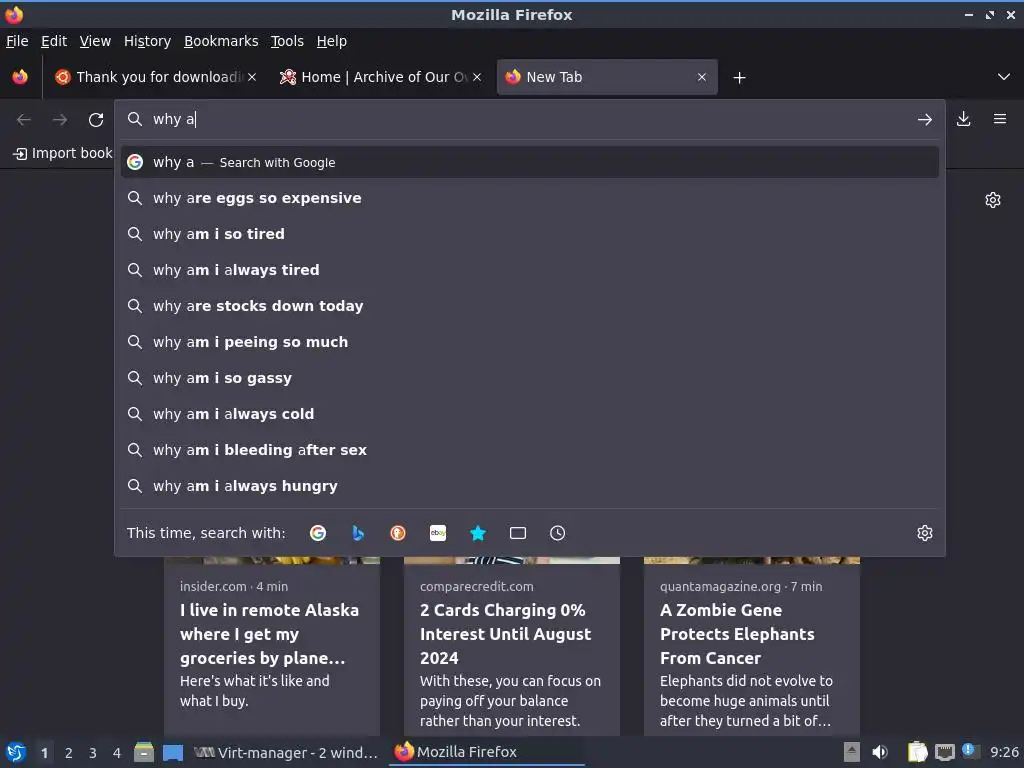Click the update notification tray icon
This screenshot has width=1024, height=768.
point(968,750)
